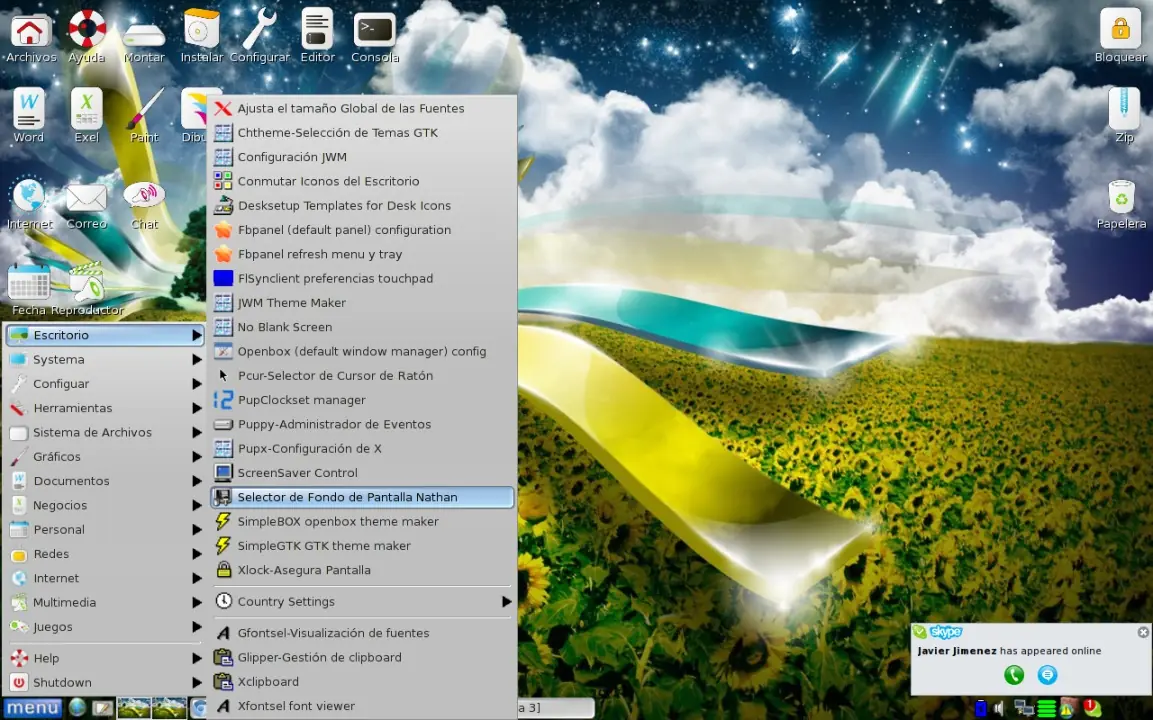
Task: Open Fbpanel (default panel) configuration
Action: 363,229
